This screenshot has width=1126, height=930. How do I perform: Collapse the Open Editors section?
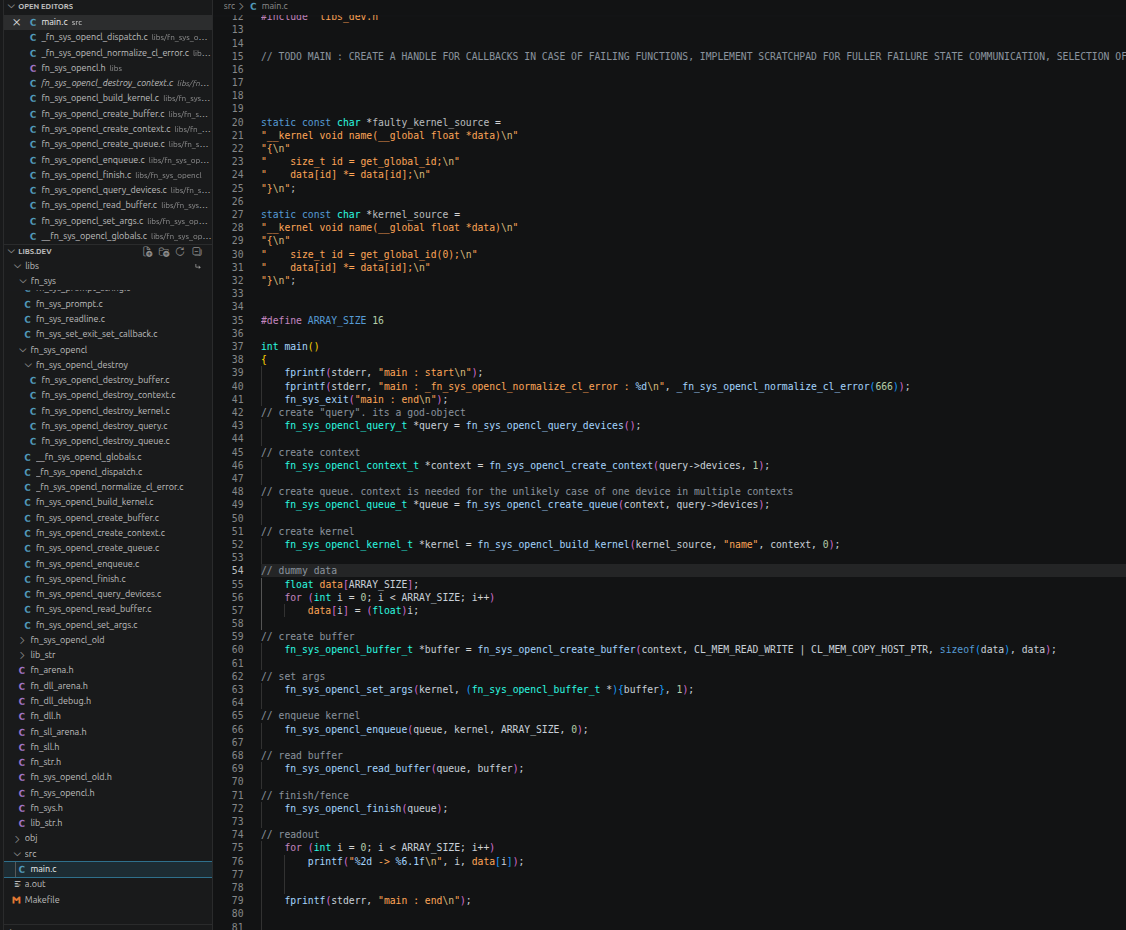(11, 6)
